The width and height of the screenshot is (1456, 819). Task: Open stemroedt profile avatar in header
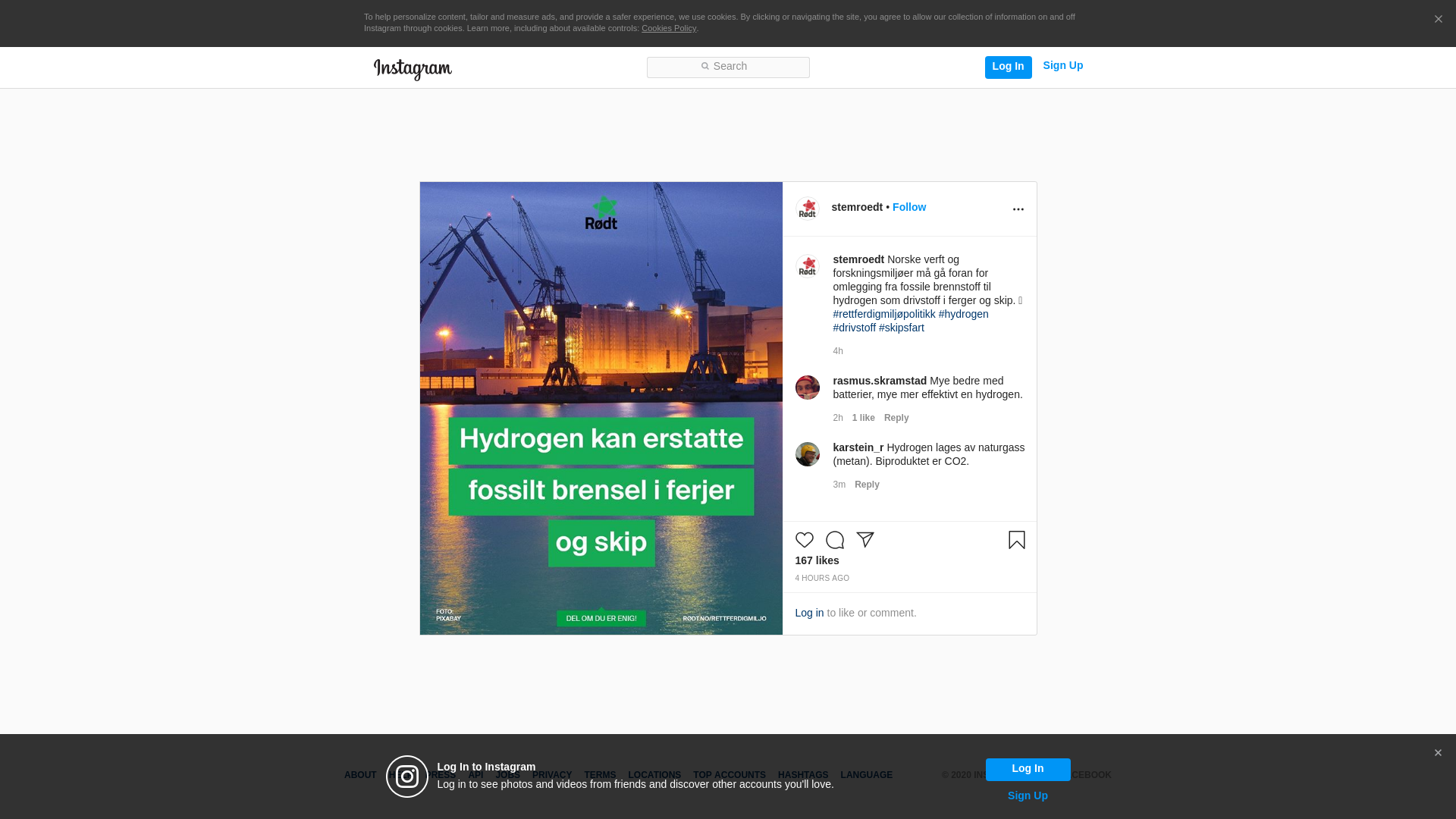click(808, 209)
